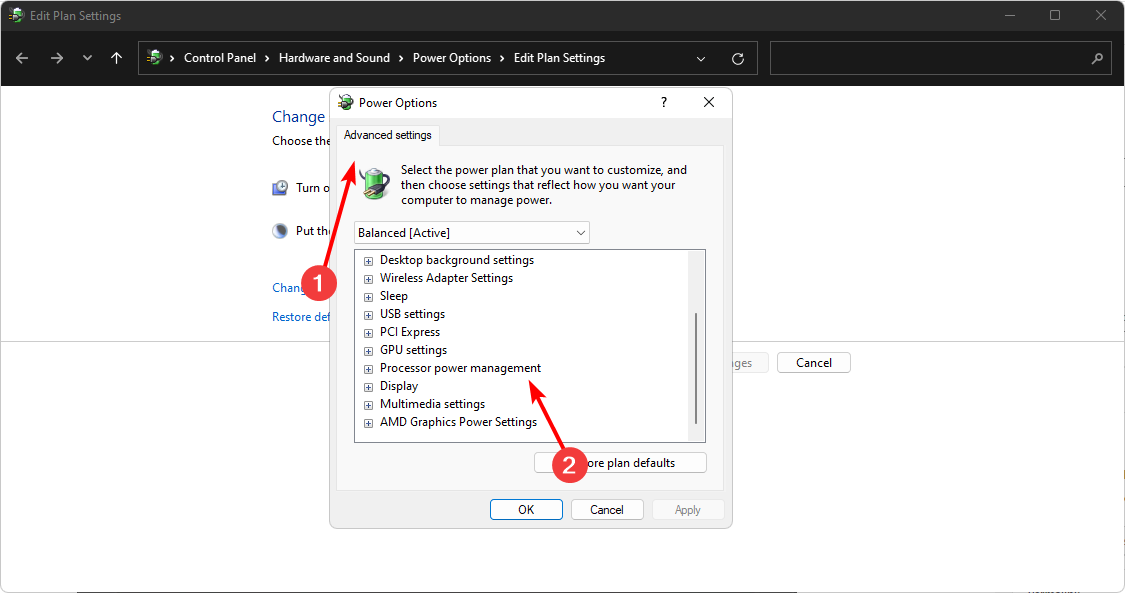This screenshot has width=1125, height=593.
Task: Expand the Sleep node
Action: point(368,297)
